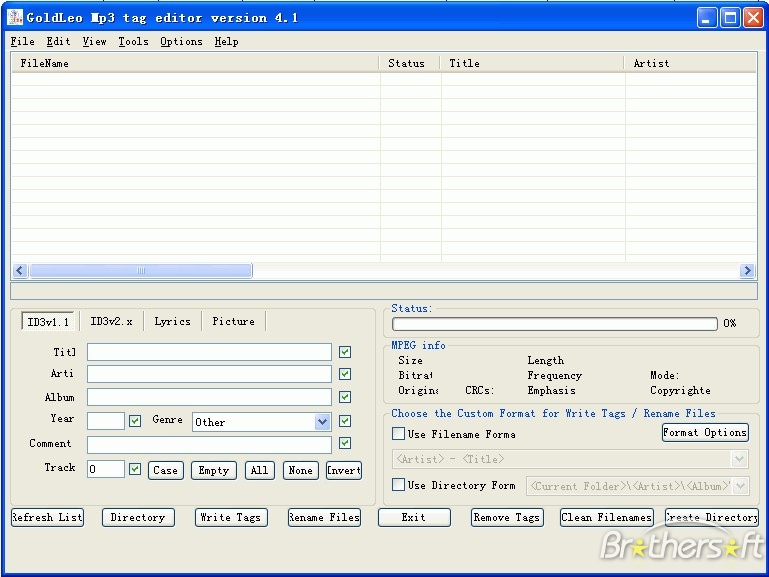The image size is (769, 577).
Task: Open the Help menu
Action: 227,42
